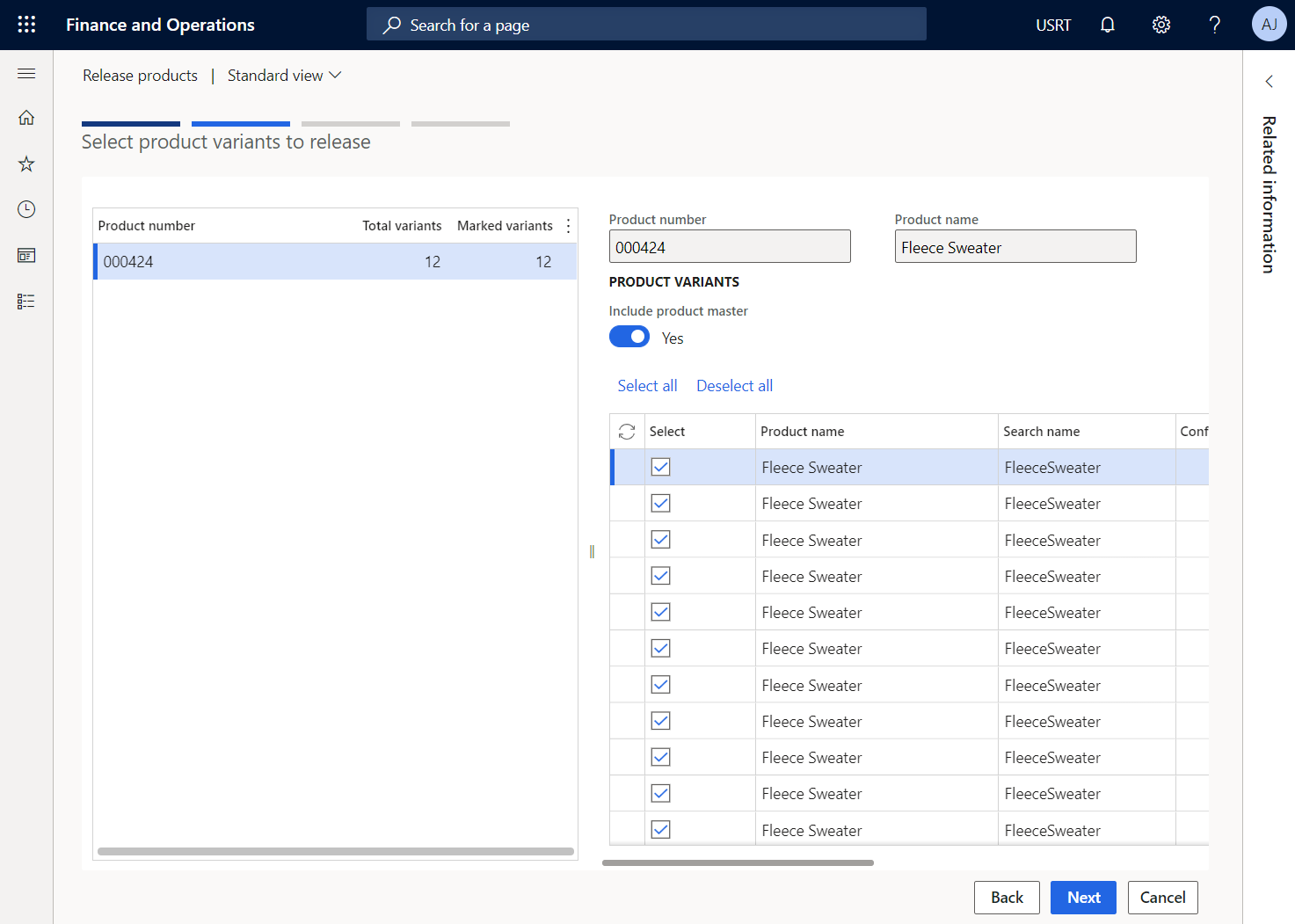This screenshot has width=1295, height=924.
Task: Uncheck the fourth Fleece Sweater variant checkbox
Action: [x=661, y=576]
